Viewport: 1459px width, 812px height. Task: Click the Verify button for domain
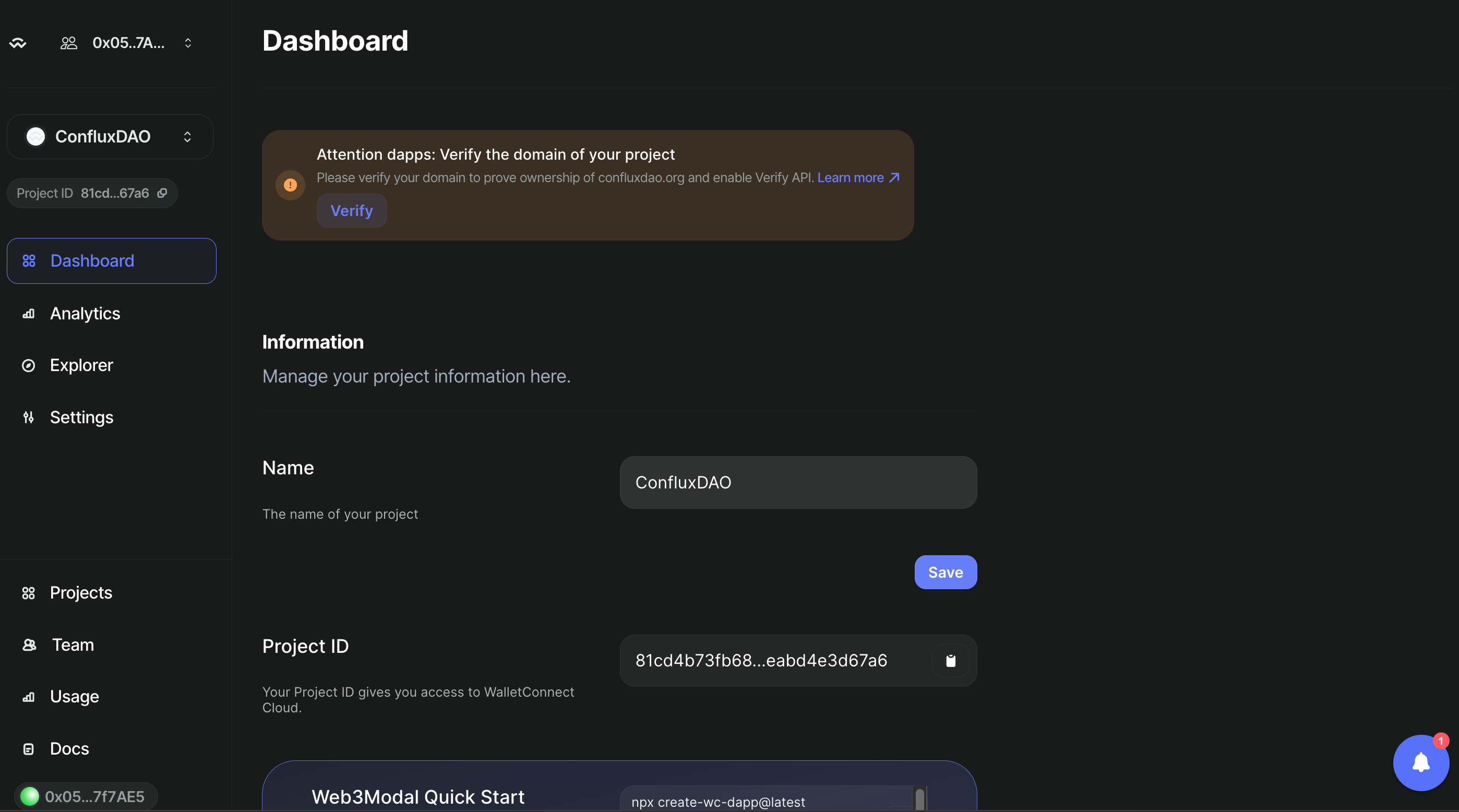351,210
